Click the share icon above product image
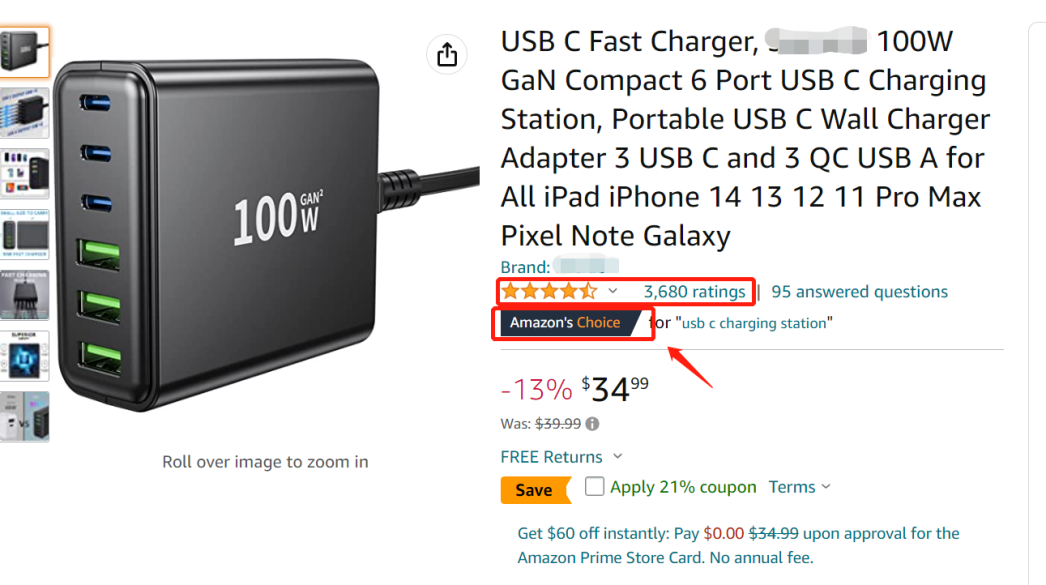The height and width of the screenshot is (585, 1046). [x=447, y=54]
